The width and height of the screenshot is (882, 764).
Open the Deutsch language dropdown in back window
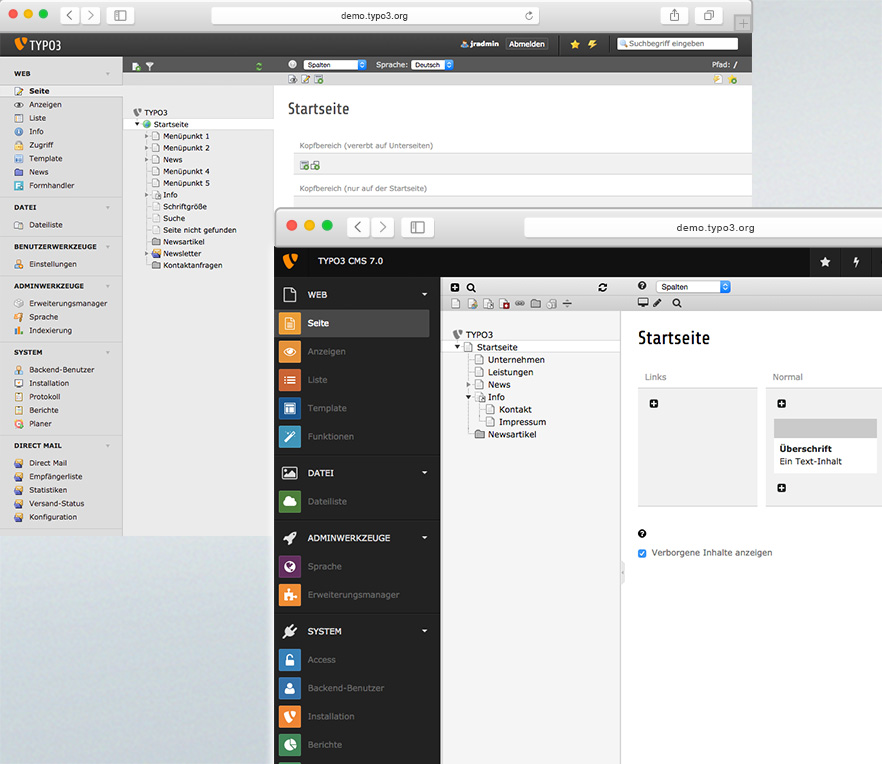click(432, 65)
